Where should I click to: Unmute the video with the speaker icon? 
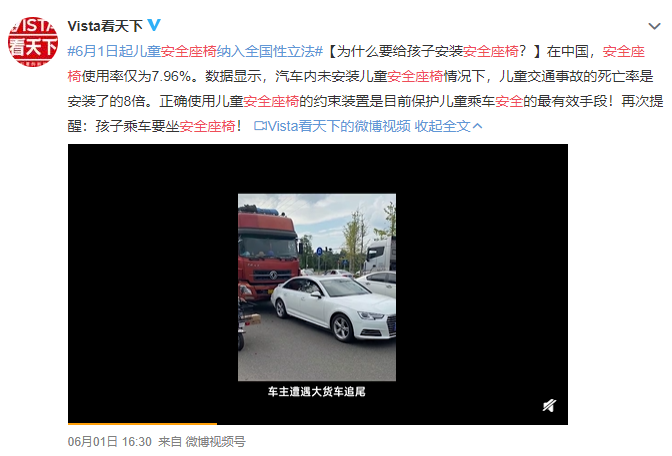(x=549, y=405)
